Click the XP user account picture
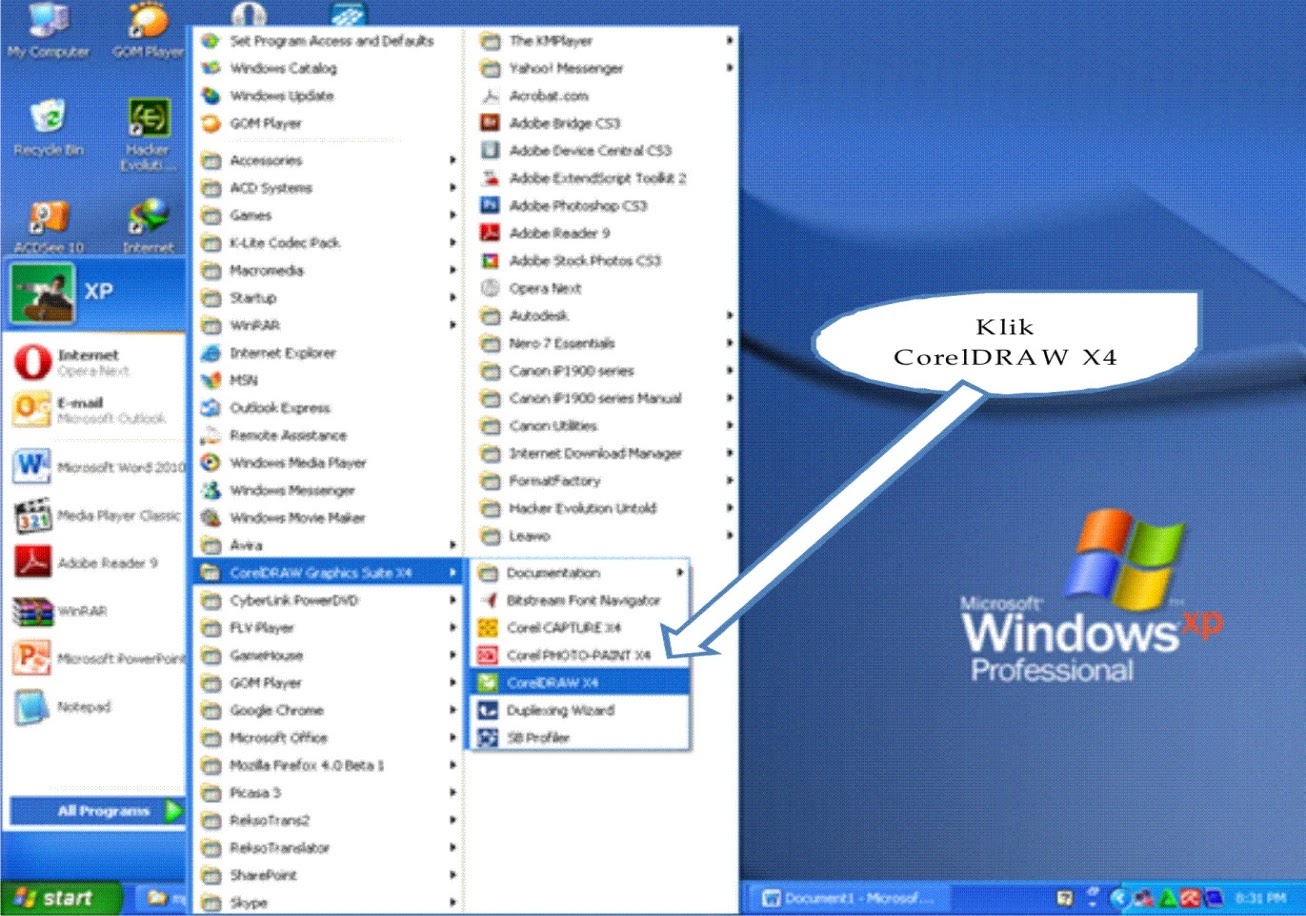 click(x=42, y=293)
